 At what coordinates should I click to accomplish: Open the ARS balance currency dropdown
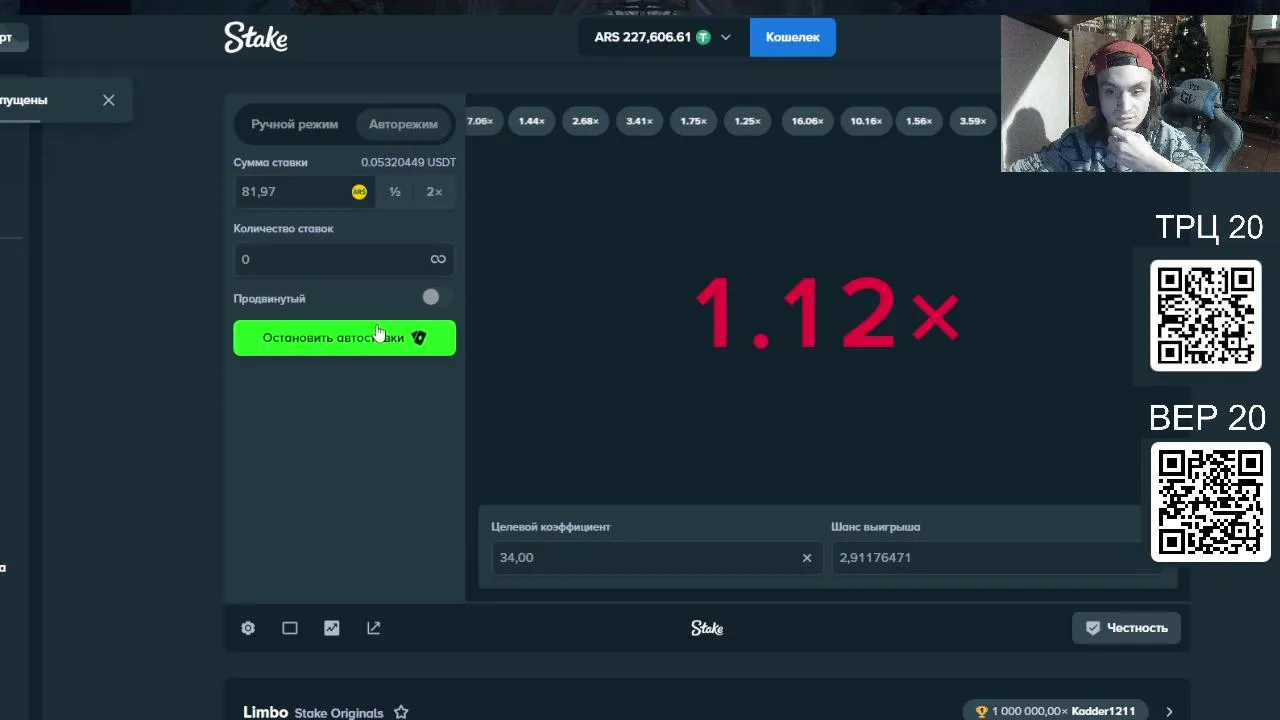pyautogui.click(x=663, y=37)
